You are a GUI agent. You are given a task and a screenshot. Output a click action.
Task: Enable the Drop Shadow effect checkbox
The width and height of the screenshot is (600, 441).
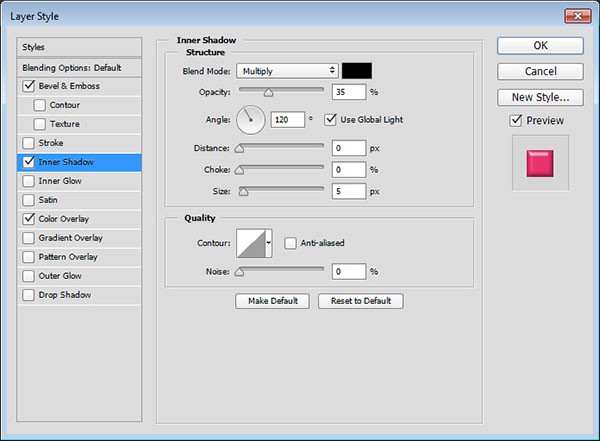point(28,295)
